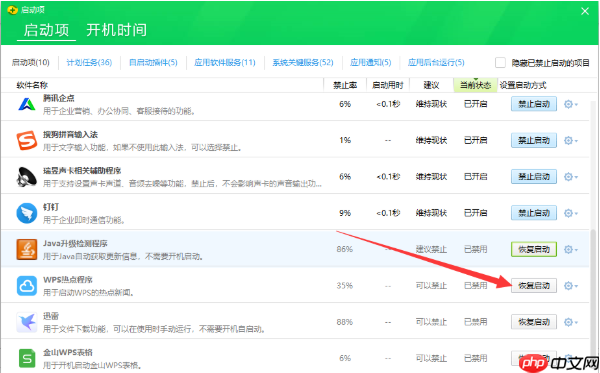
Task: Close the 启动项 window
Action: point(585,11)
